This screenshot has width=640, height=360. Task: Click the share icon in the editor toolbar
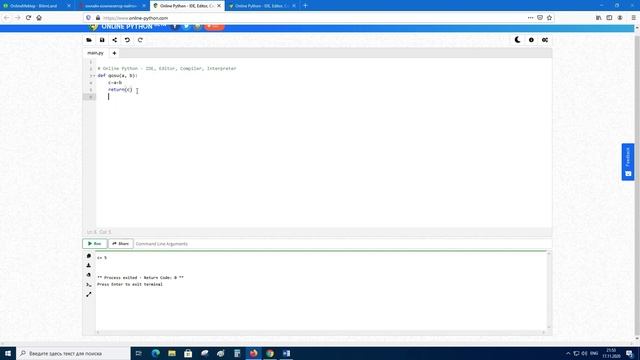pos(115,40)
